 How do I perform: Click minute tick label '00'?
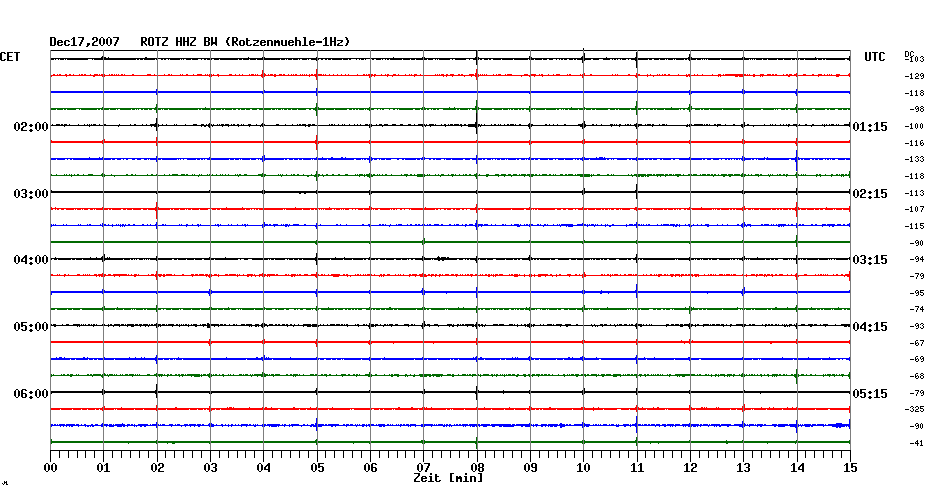pos(50,468)
